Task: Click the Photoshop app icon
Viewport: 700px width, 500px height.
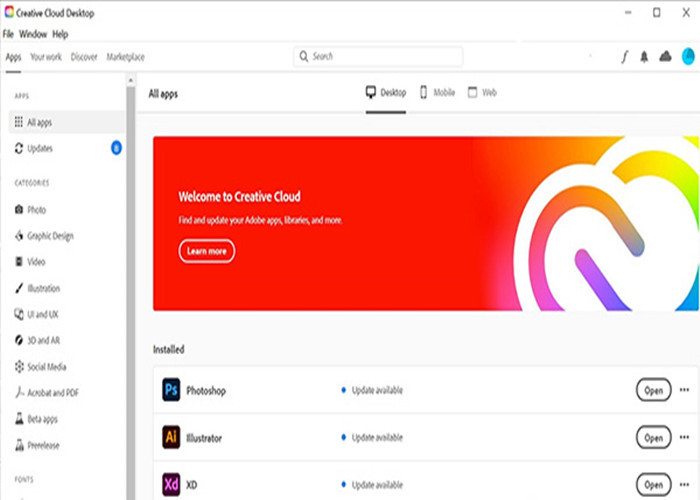Action: [171, 390]
